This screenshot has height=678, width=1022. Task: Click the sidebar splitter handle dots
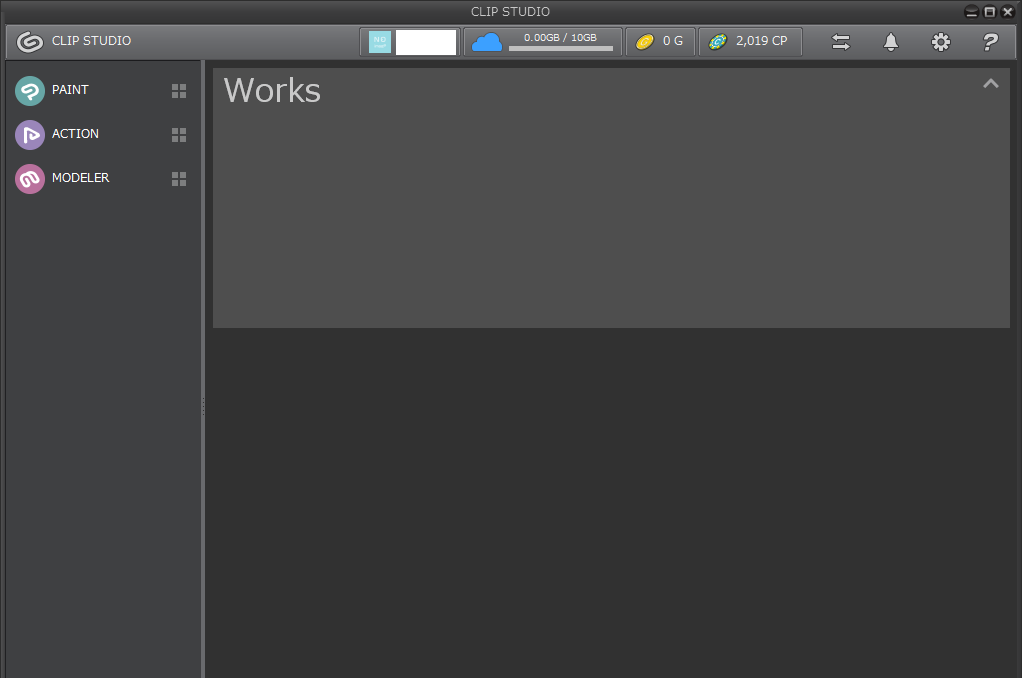click(x=203, y=406)
